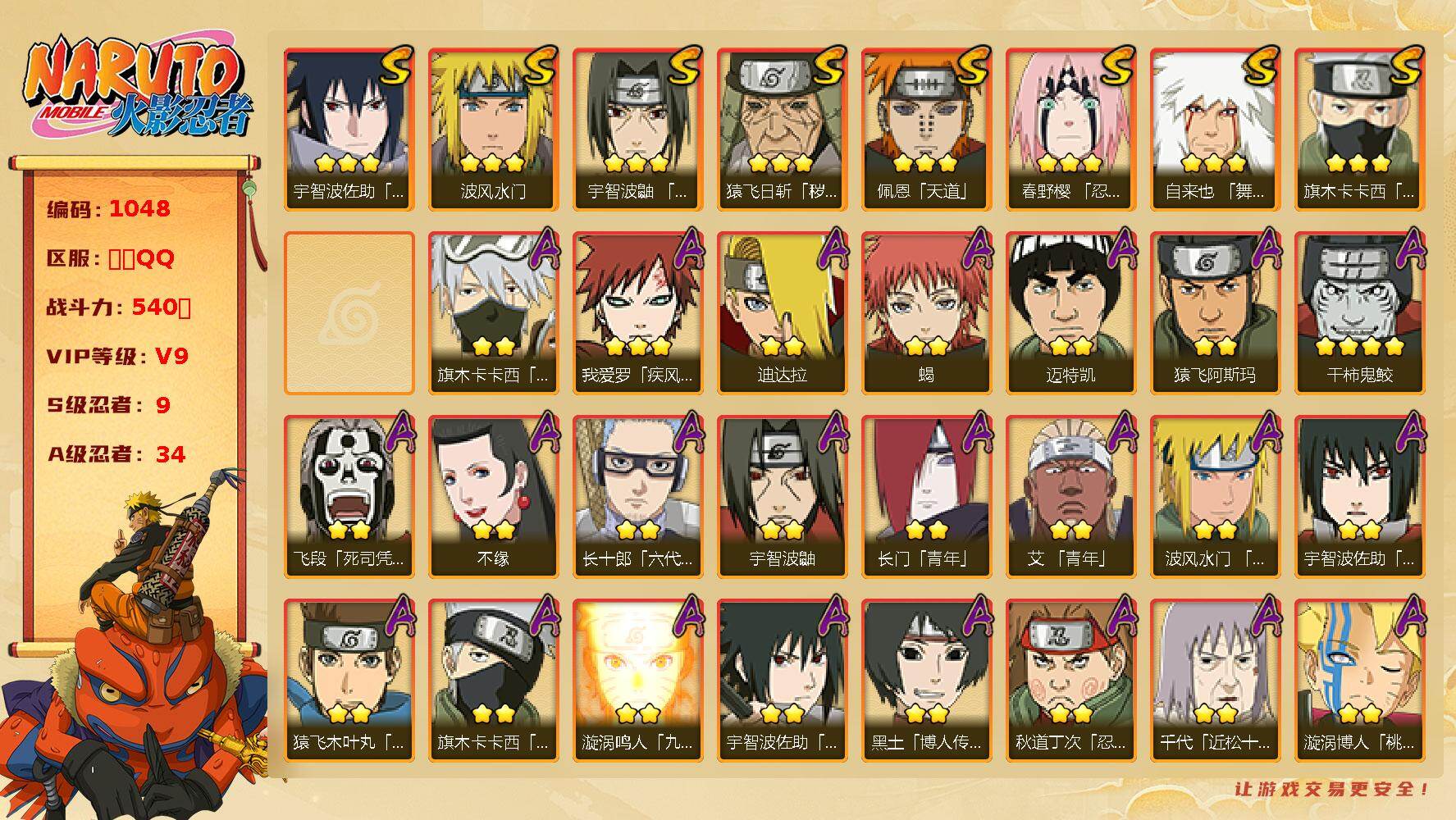Choose the 蝎 ninja card
Image resolution: width=1456 pixels, height=820 pixels.
(x=926, y=313)
